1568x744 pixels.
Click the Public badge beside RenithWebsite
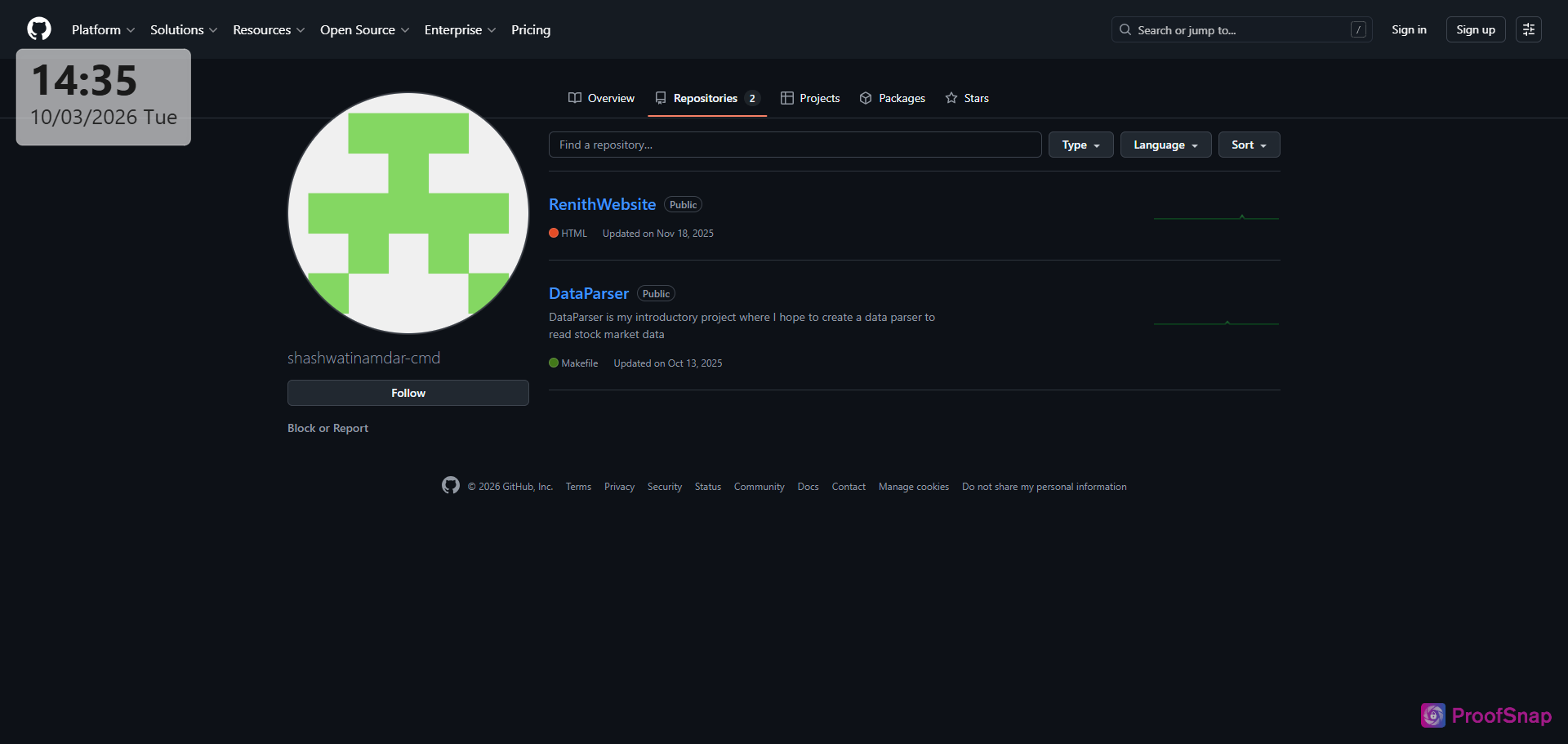coord(683,205)
